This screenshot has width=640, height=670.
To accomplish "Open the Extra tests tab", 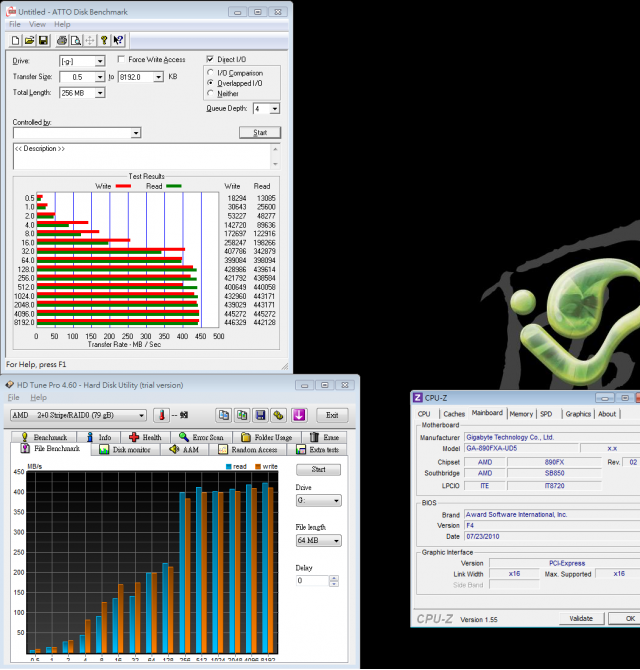I will 317,450.
